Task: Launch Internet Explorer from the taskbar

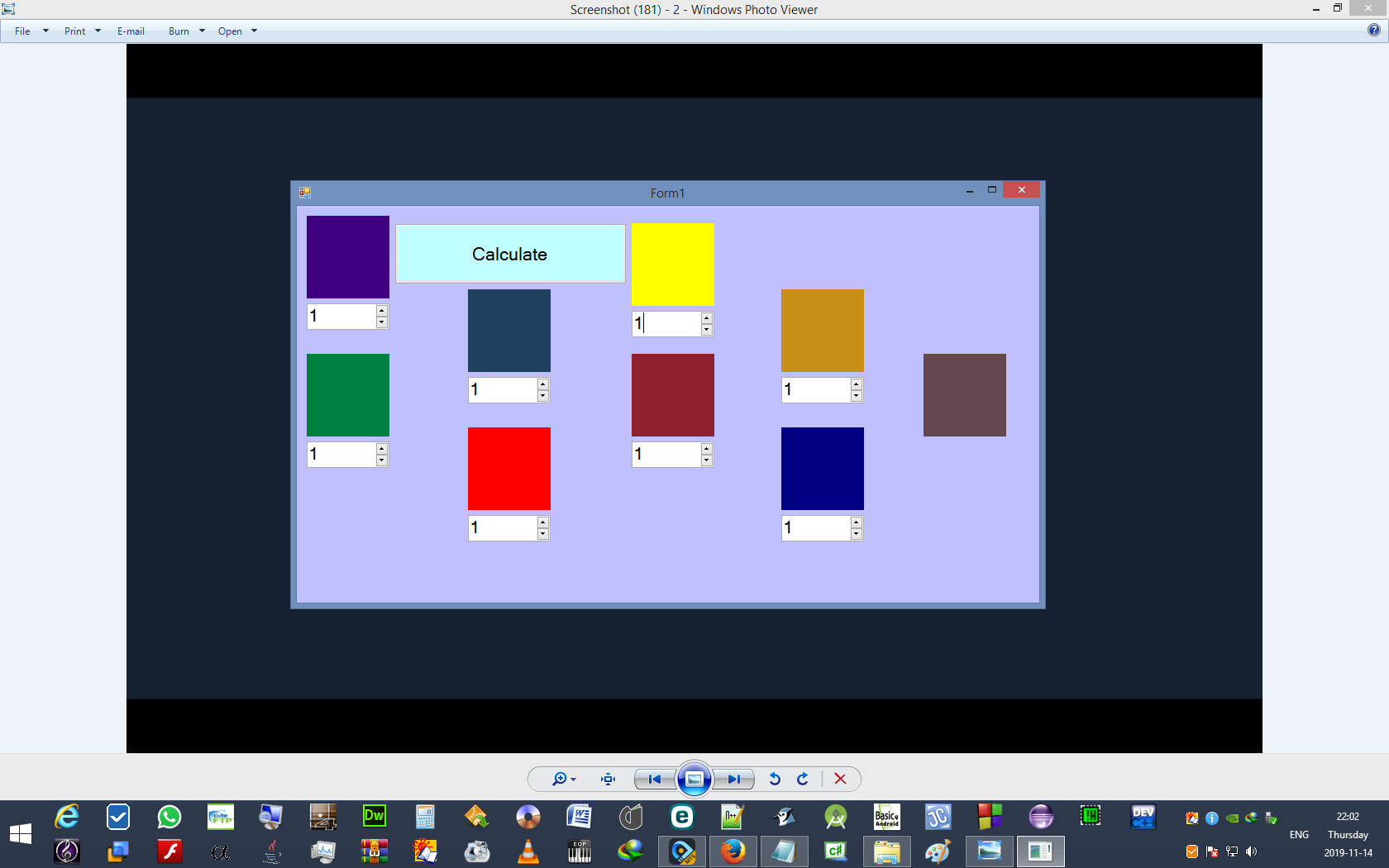Action: coord(67,817)
